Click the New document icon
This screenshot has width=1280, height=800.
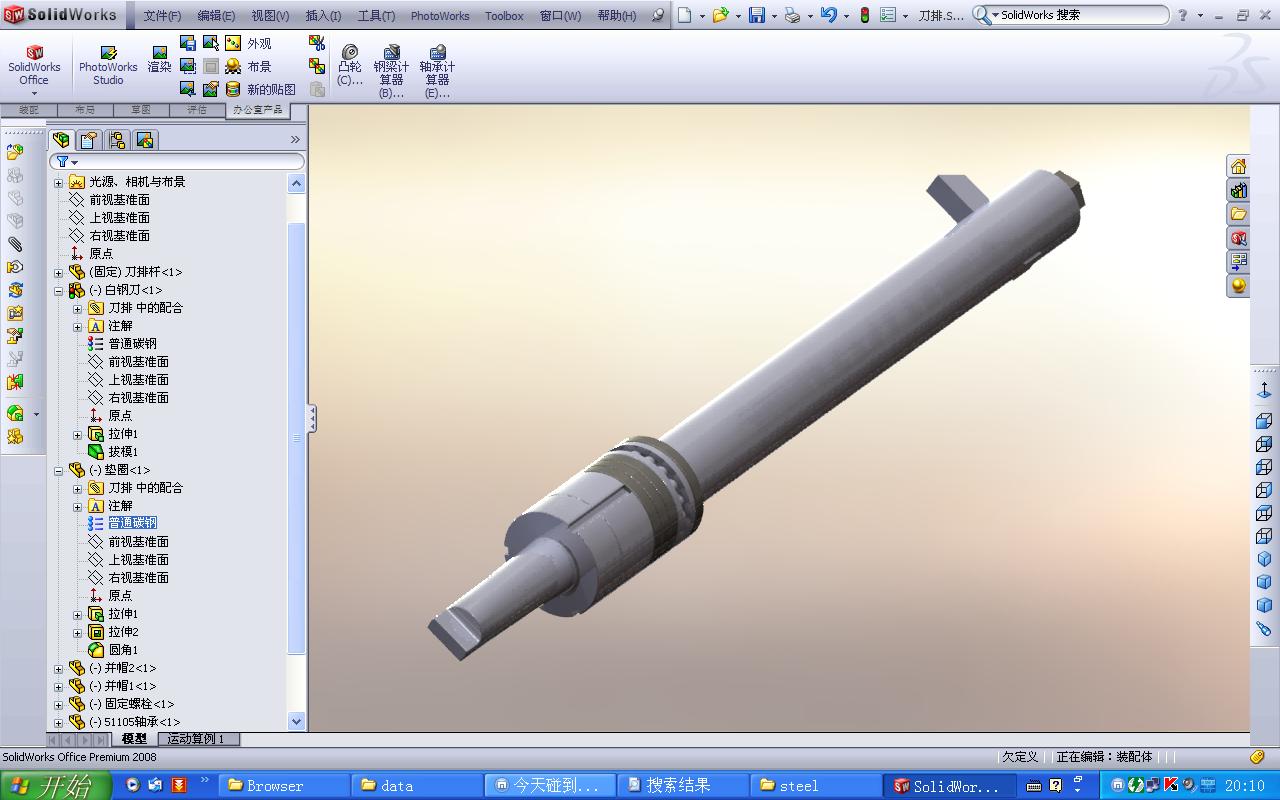(684, 15)
